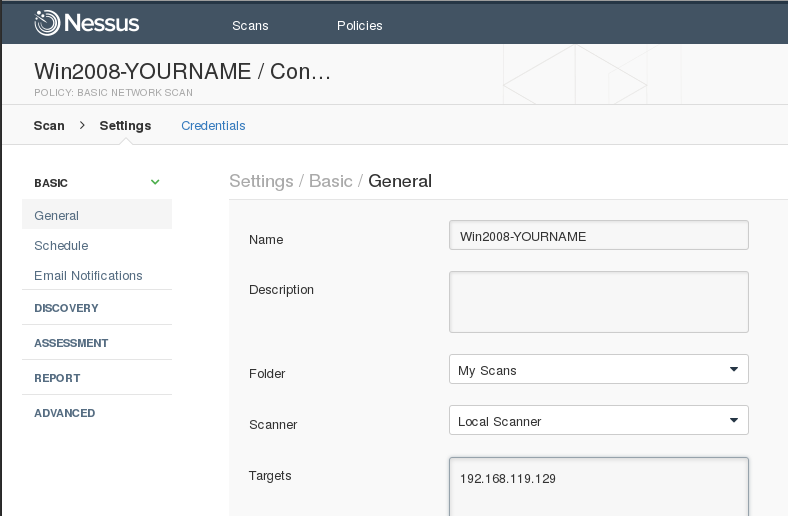788x516 pixels.
Task: Open the Policies menu
Action: click(359, 25)
